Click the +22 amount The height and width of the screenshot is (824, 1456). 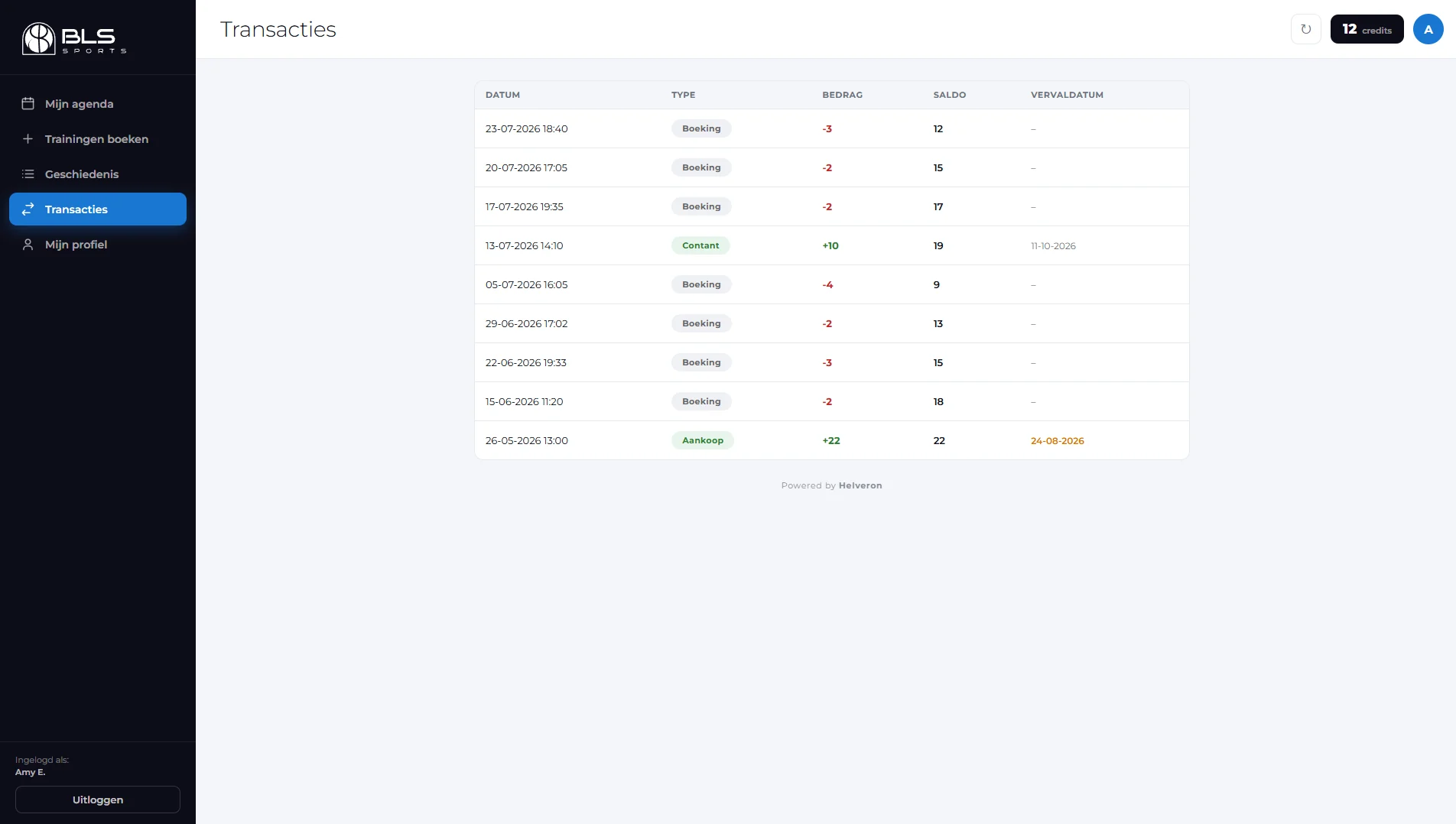pos(831,440)
